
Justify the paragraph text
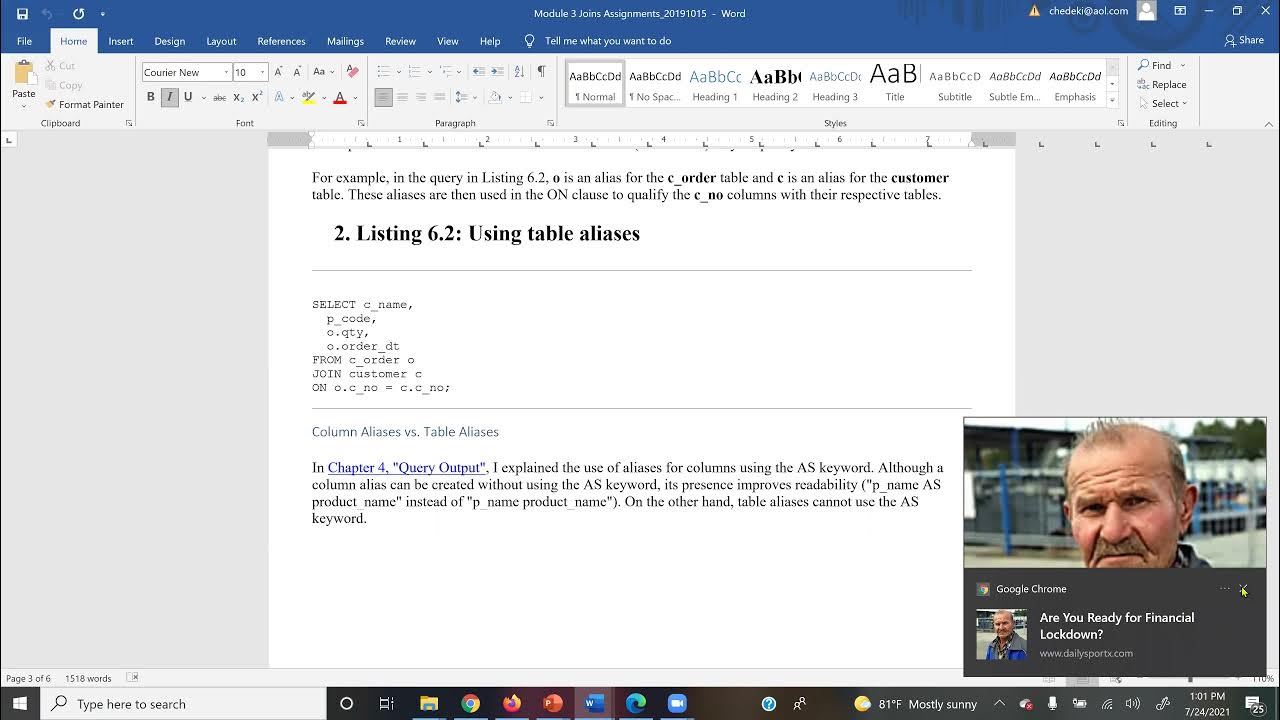coord(439,97)
